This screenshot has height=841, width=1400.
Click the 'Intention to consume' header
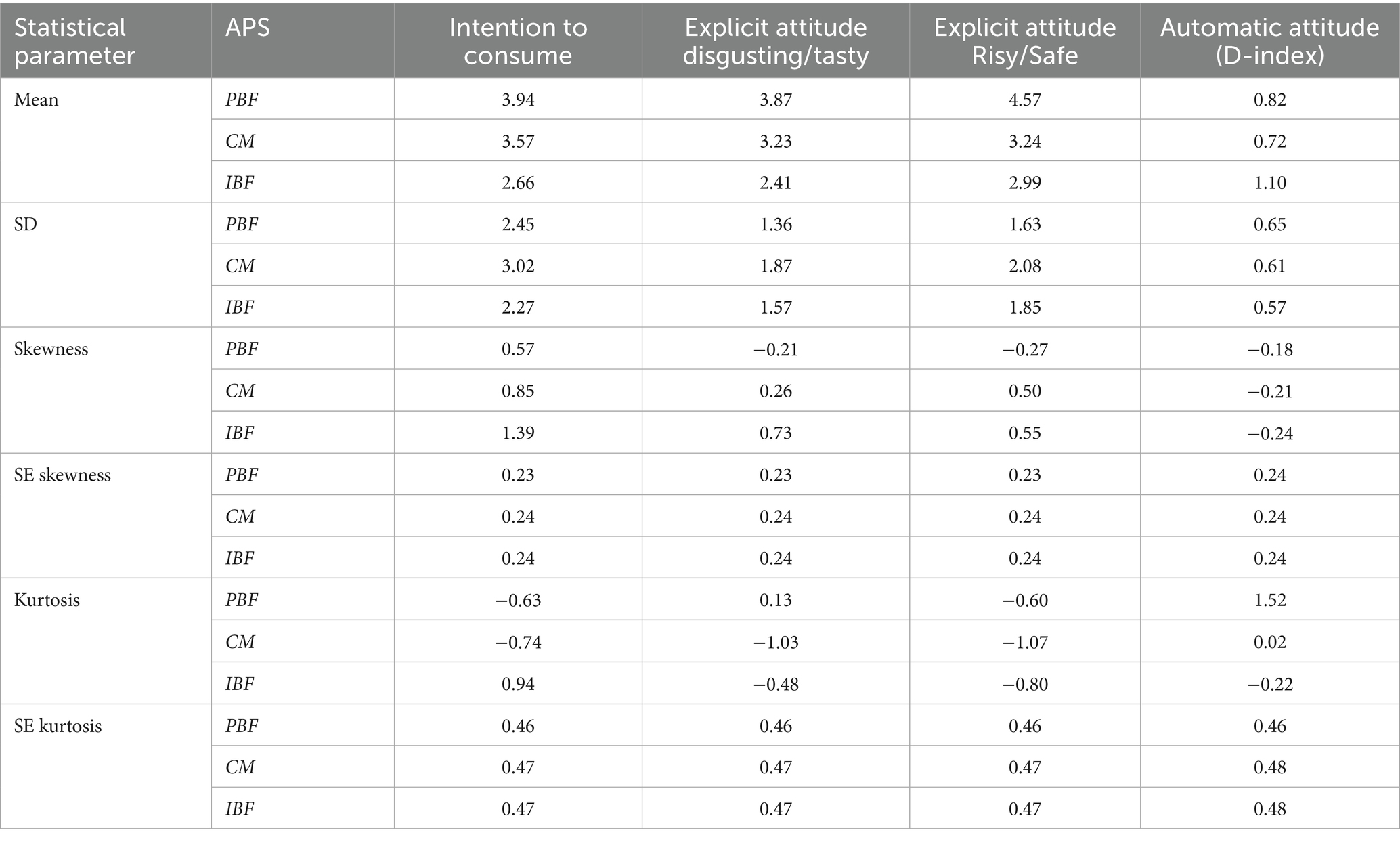point(518,41)
